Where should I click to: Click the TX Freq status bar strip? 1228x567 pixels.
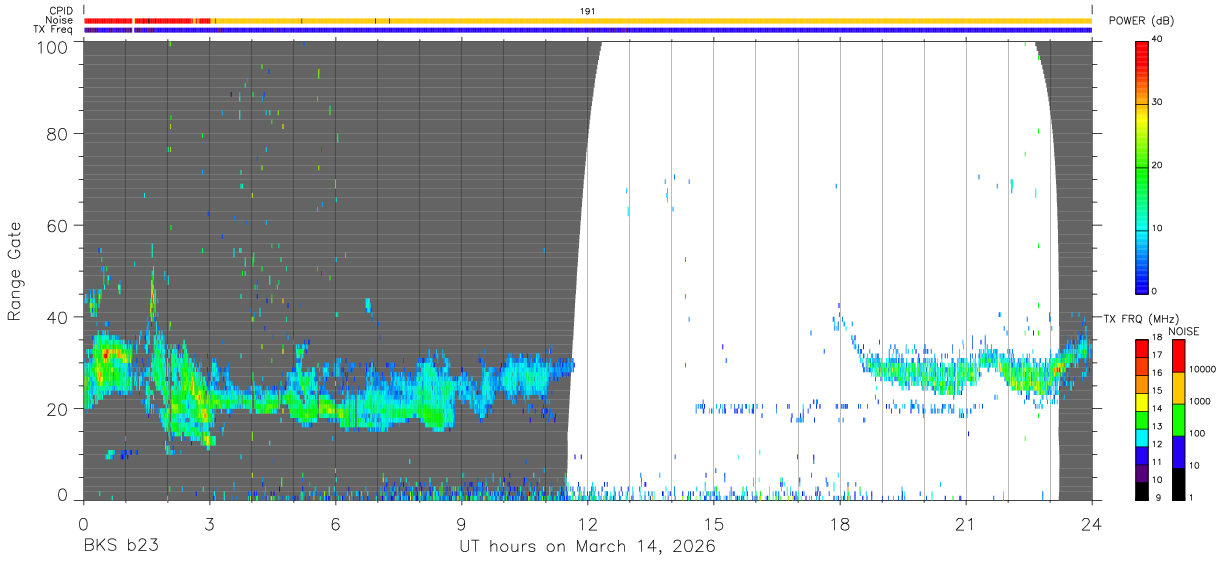[x=588, y=30]
